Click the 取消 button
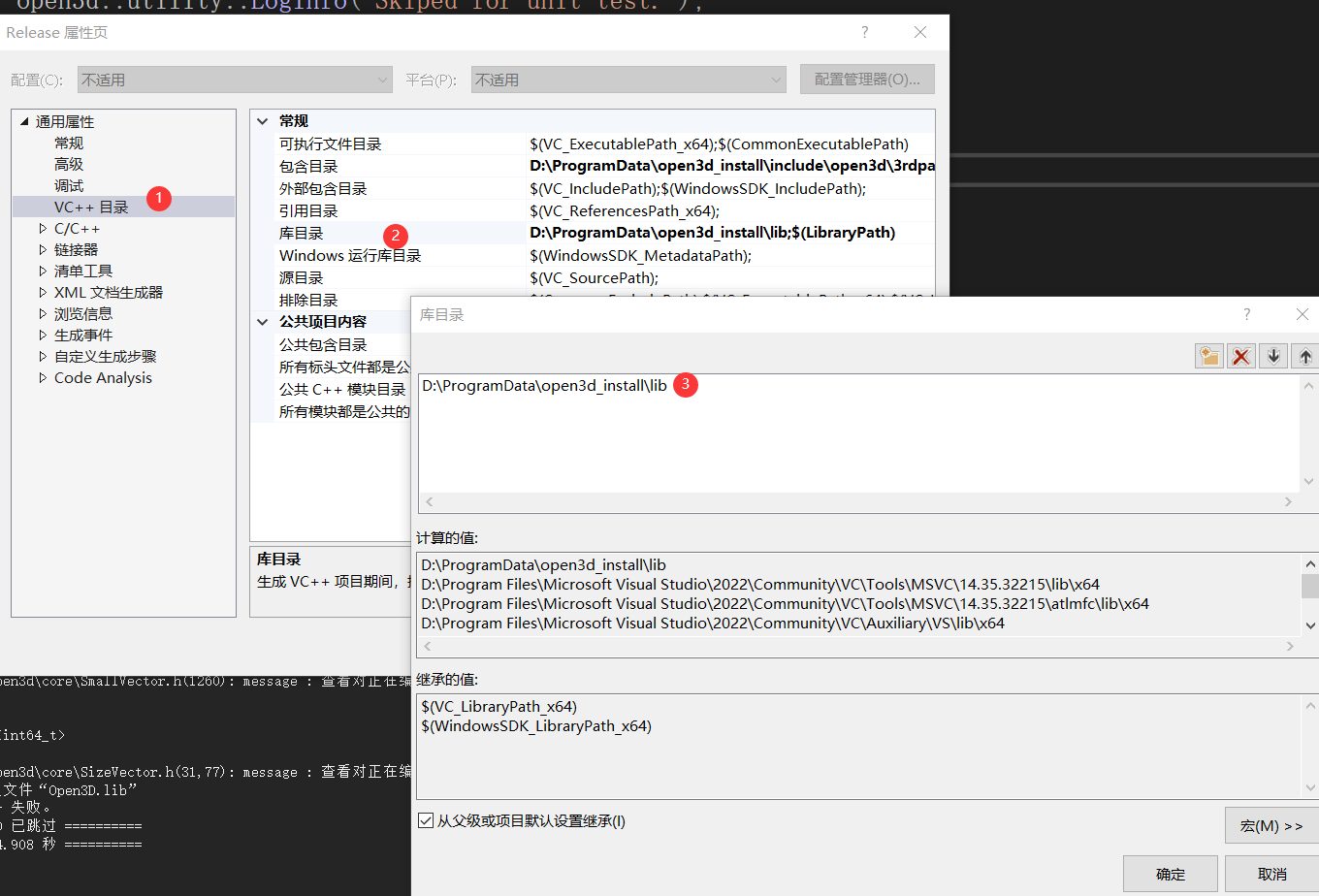Viewport: 1319px width, 896px height. click(x=1271, y=874)
